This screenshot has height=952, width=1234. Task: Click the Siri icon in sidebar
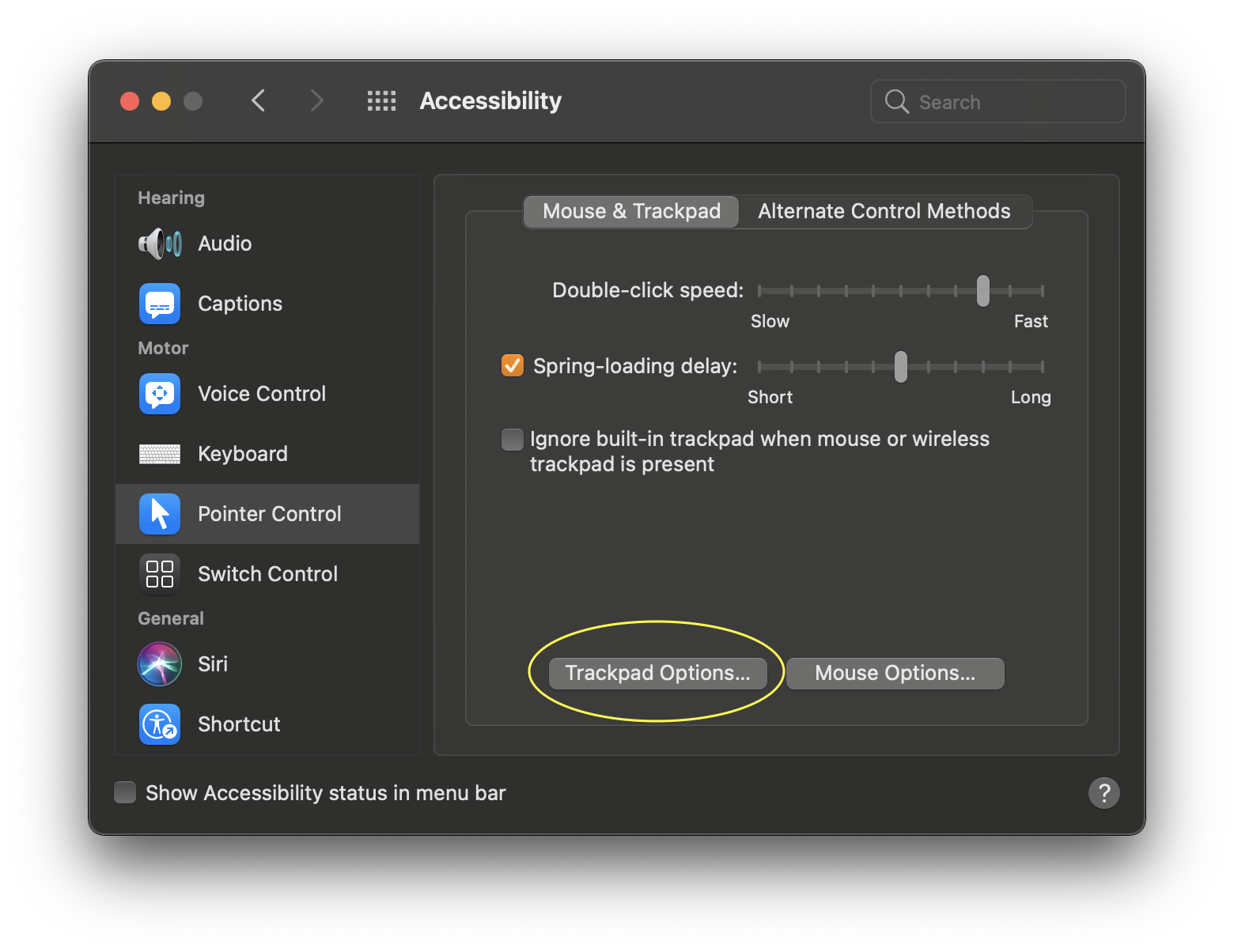159,664
